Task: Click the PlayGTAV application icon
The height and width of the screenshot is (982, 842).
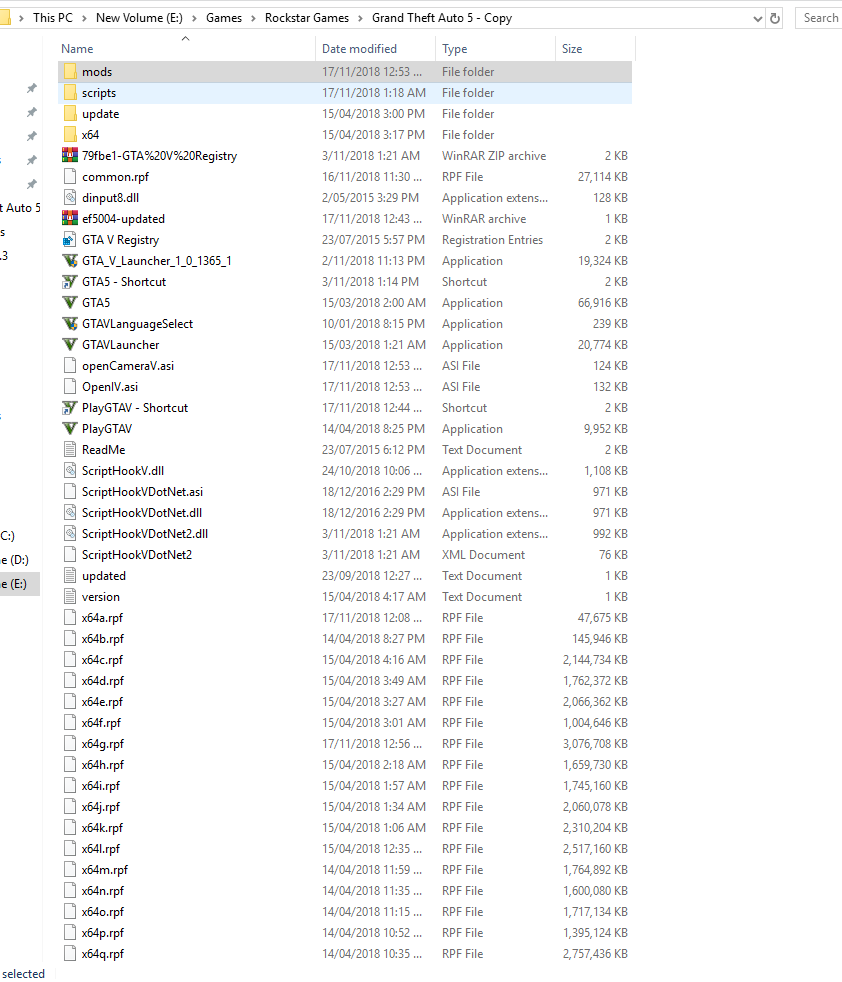Action: 70,429
